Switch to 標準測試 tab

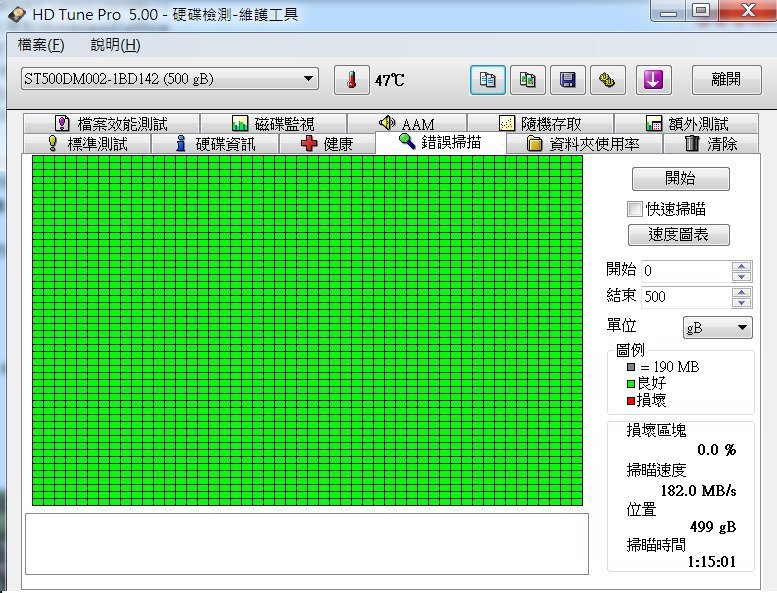(87, 144)
